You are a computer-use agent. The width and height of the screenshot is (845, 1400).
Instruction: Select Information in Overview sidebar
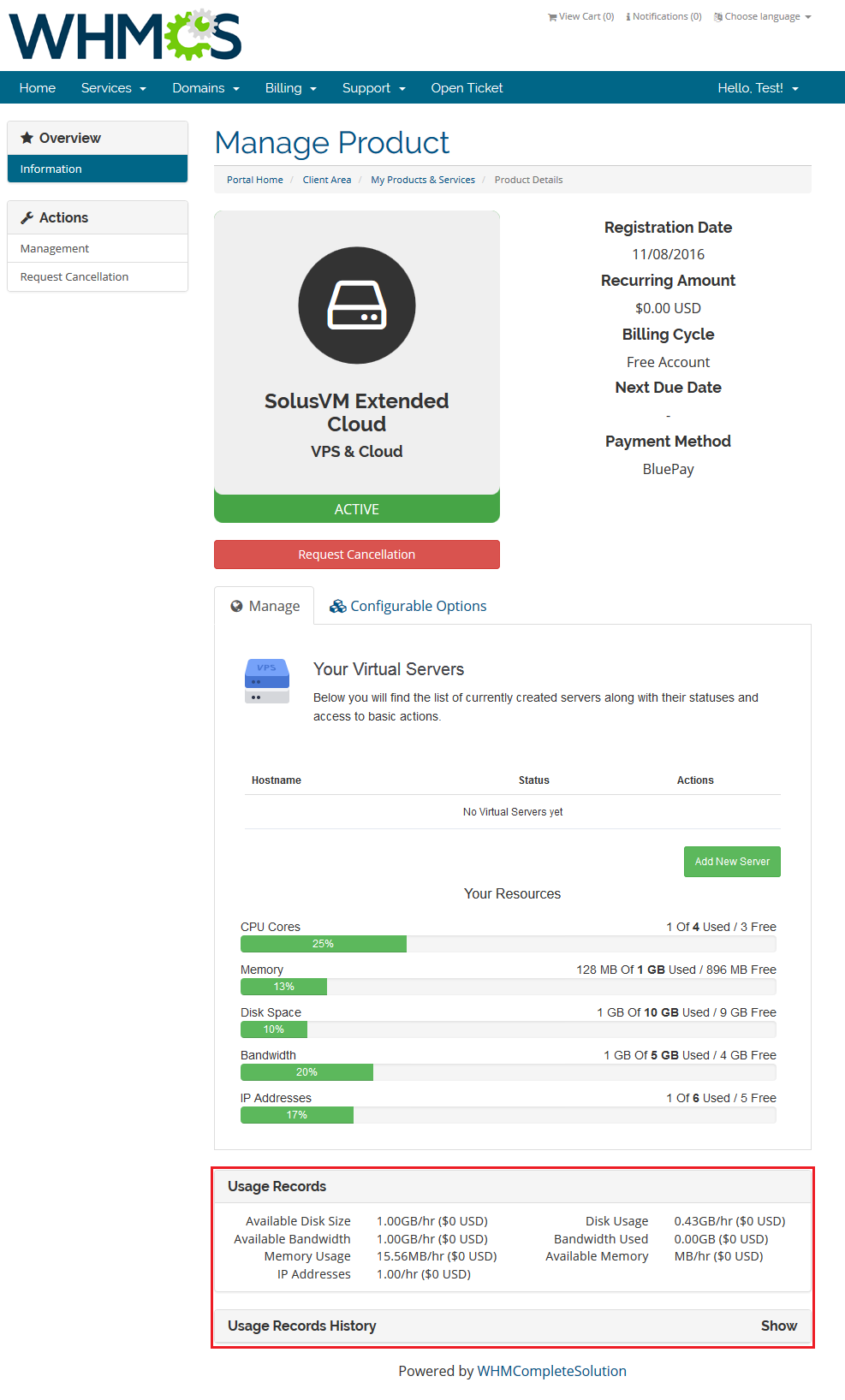tap(98, 169)
